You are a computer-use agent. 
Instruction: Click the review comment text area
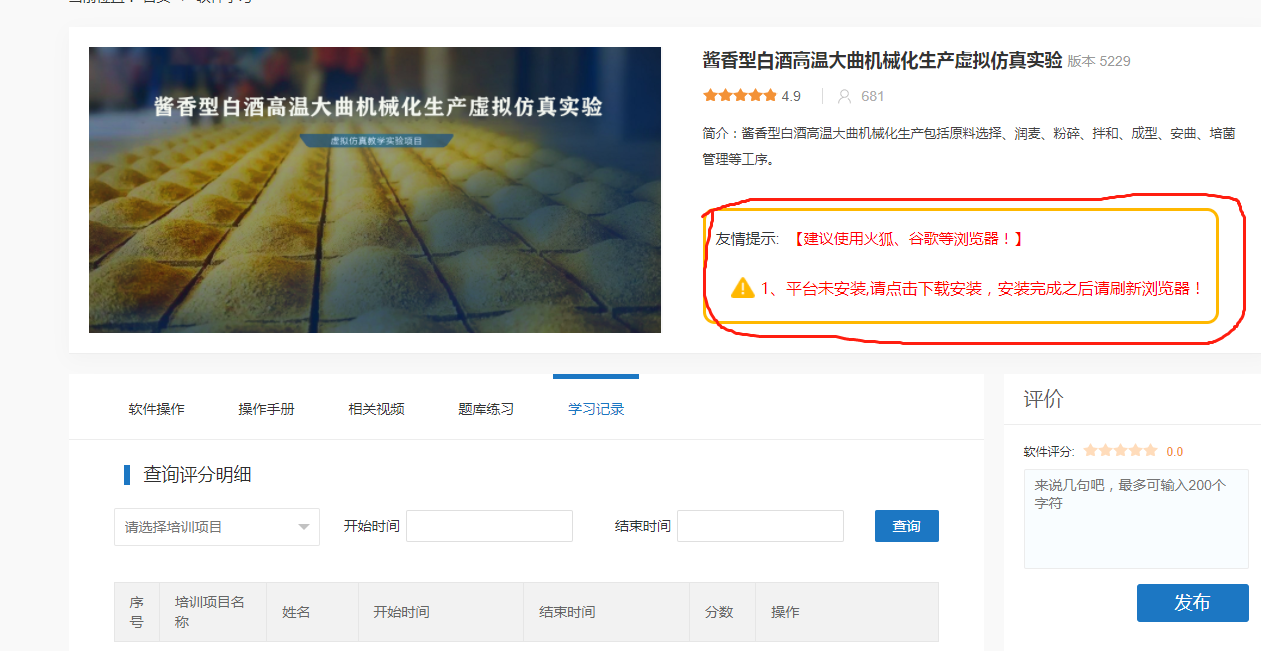(1136, 518)
